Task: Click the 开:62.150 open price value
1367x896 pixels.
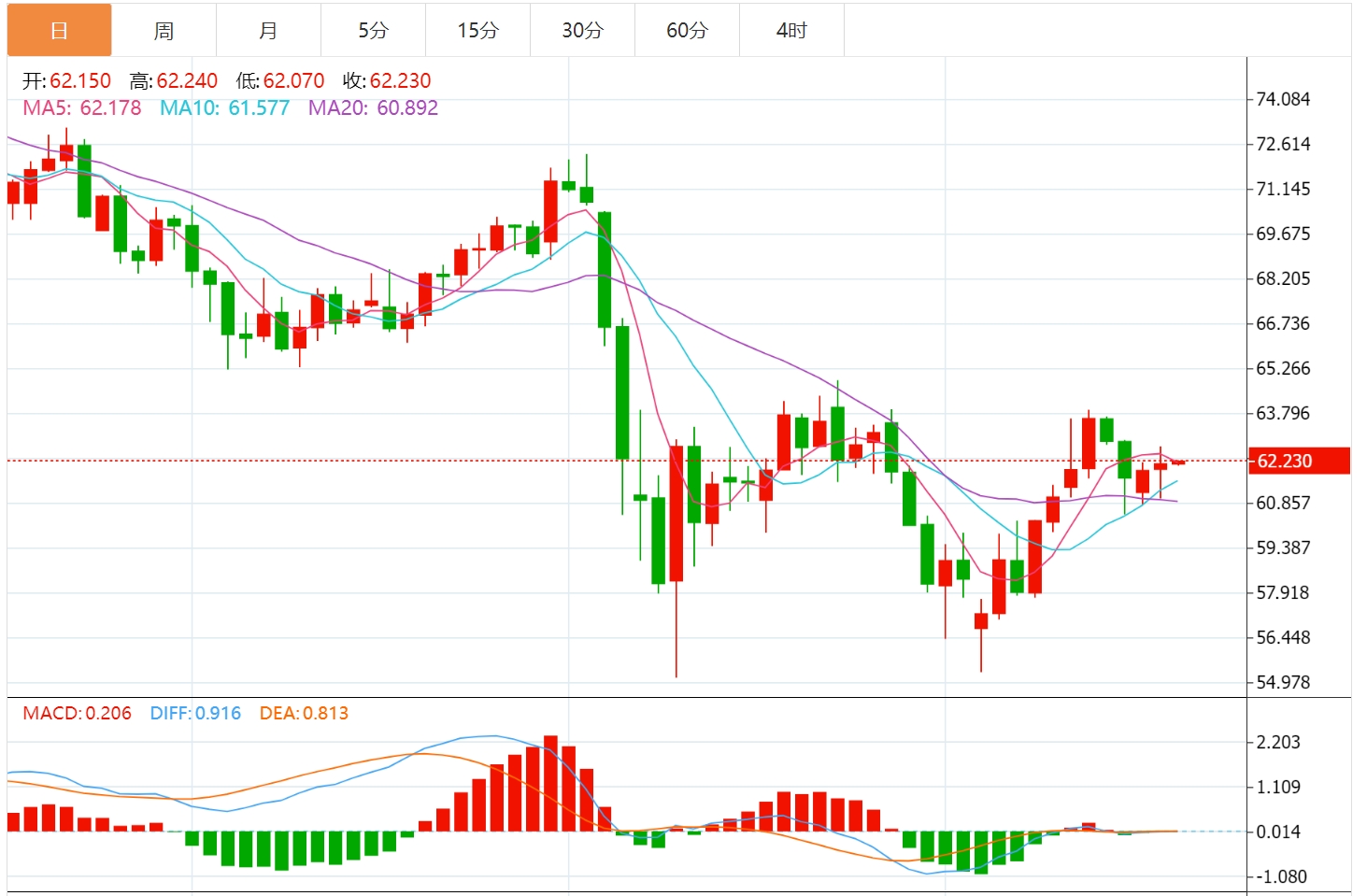Action: 66,81
